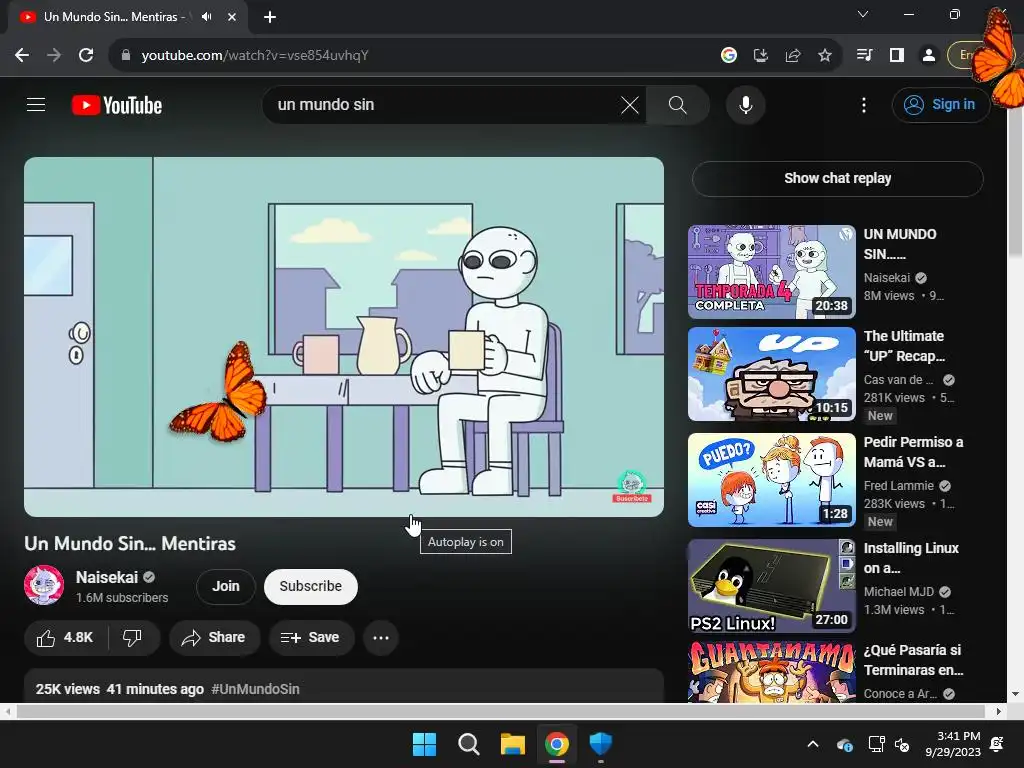Open the Guantanamo video thumbnail
The height and width of the screenshot is (768, 1024).
click(x=771, y=671)
